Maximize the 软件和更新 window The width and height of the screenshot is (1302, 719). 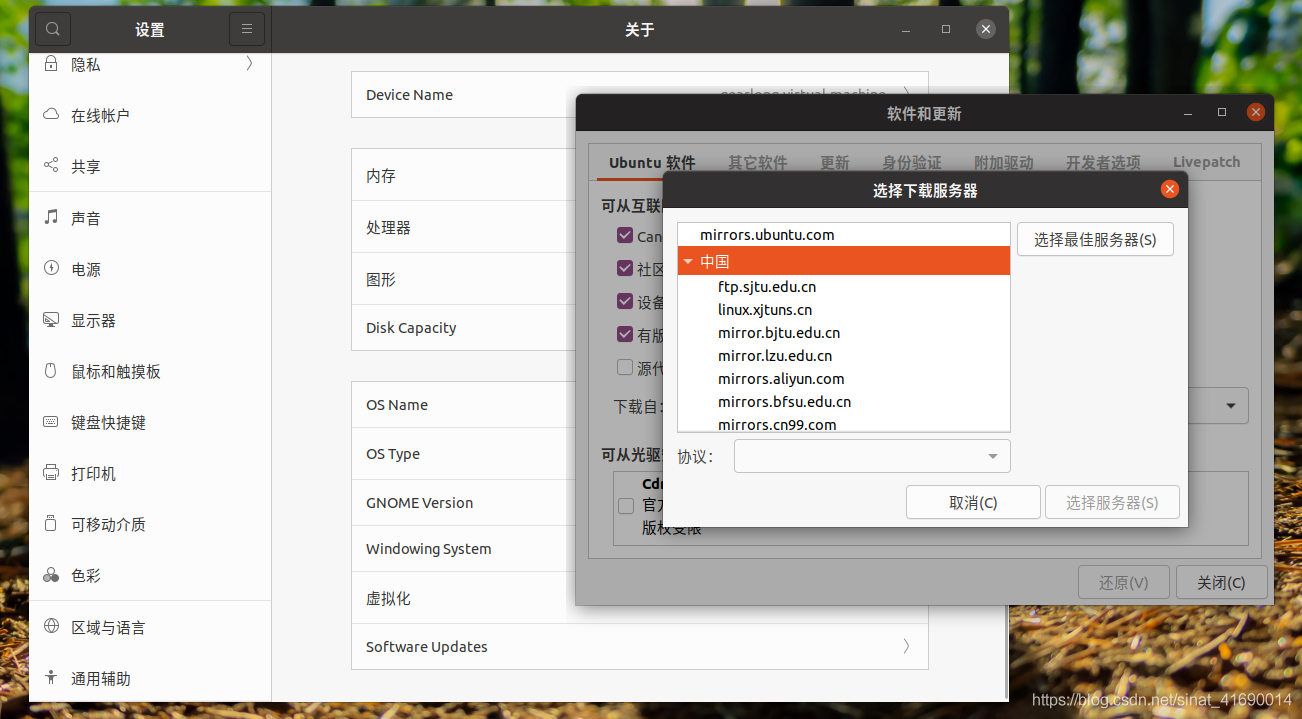(x=1221, y=113)
